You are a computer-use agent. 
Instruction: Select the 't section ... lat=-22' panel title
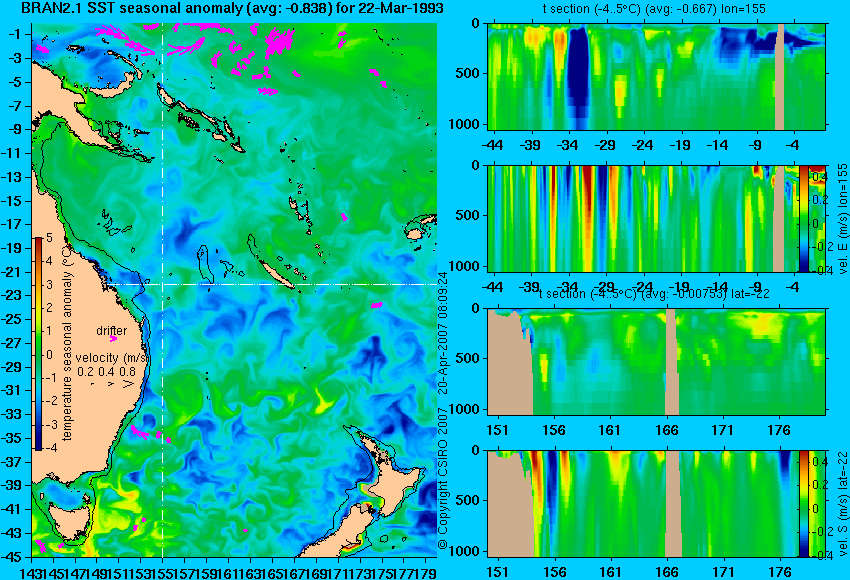(654, 294)
